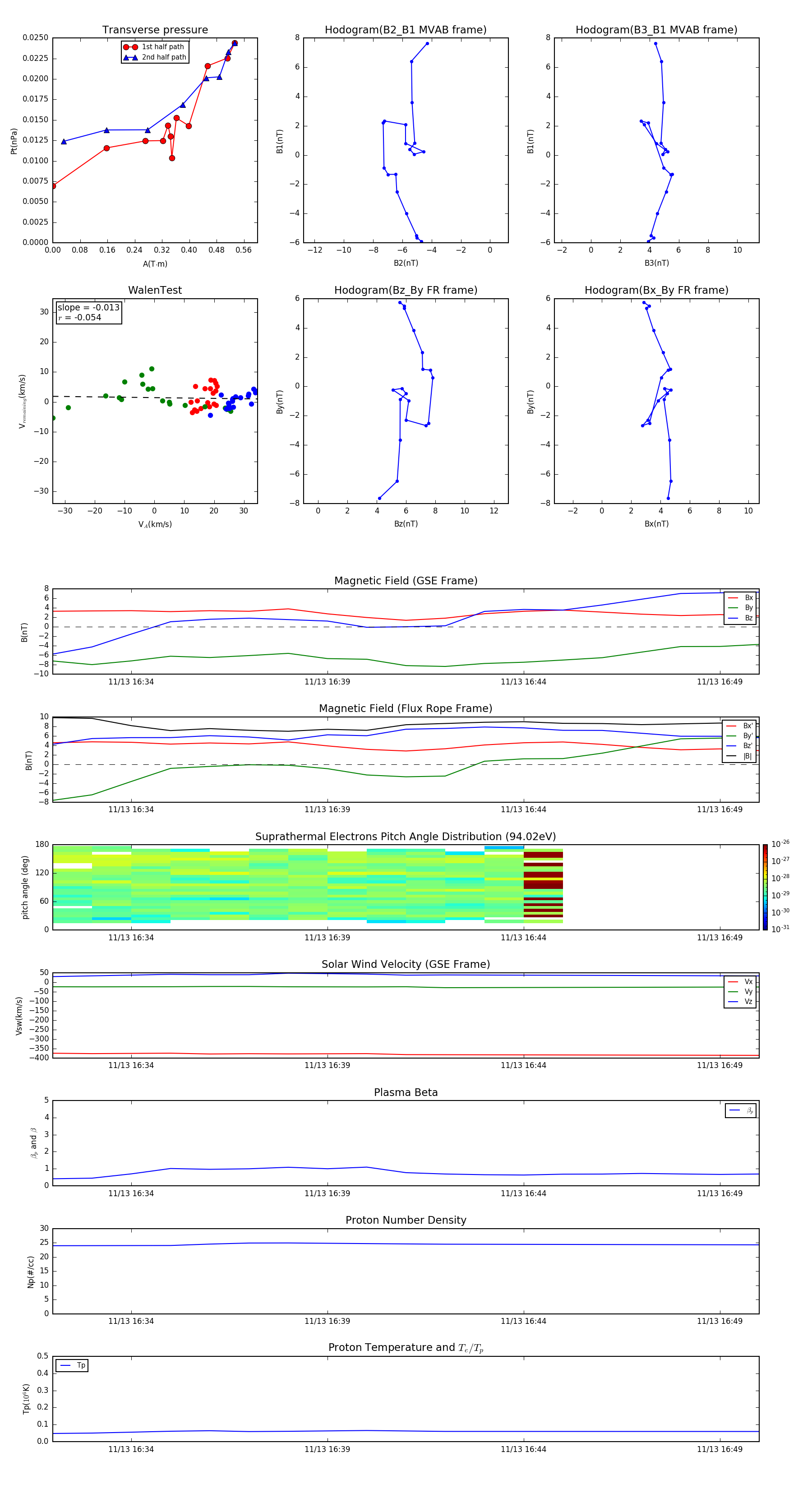This screenshot has width=812, height=1489.
Task: Select '2nd half path' legend entry
Action: pyautogui.click(x=155, y=57)
